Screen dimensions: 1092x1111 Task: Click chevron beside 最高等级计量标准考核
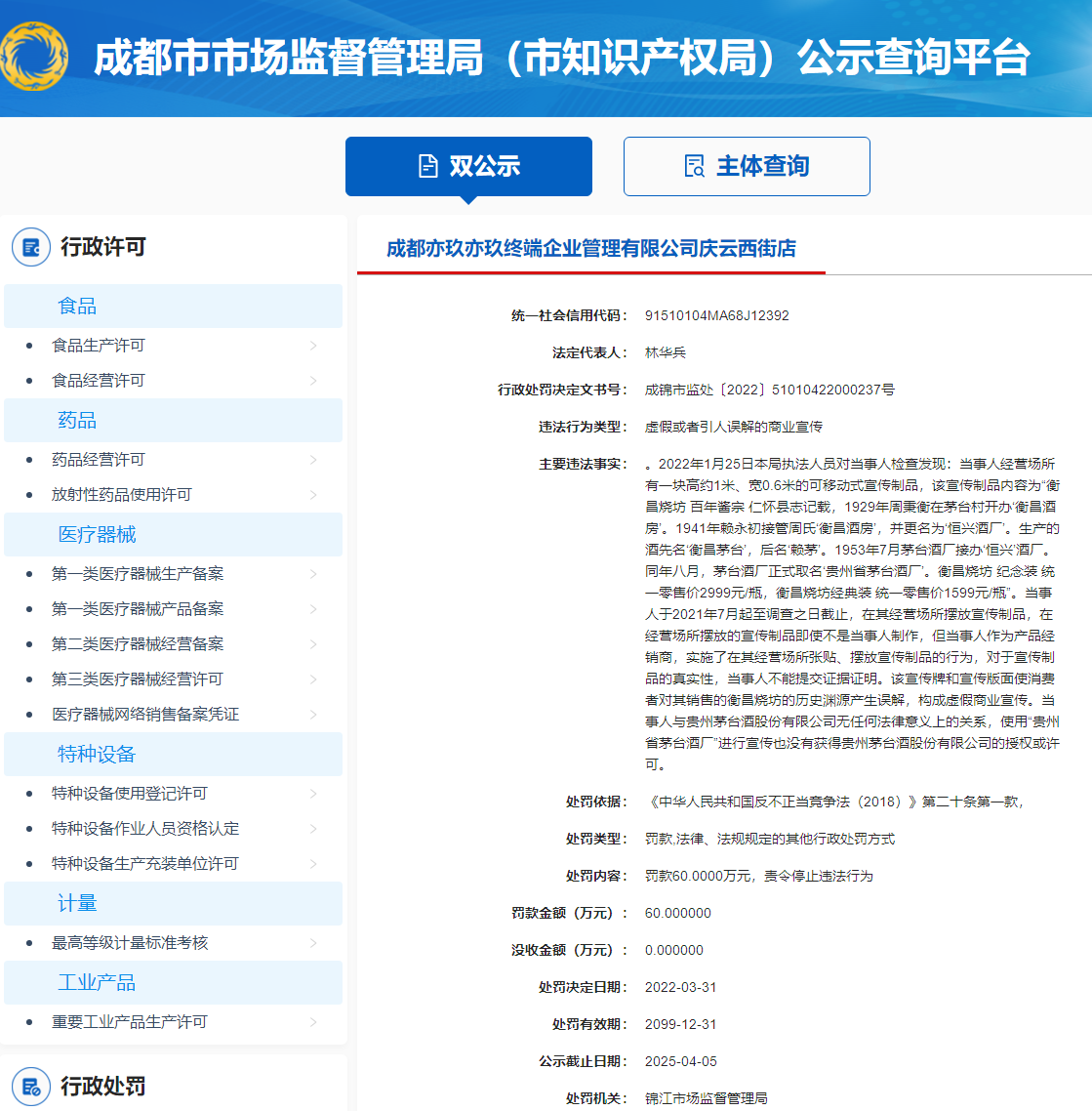[313, 943]
